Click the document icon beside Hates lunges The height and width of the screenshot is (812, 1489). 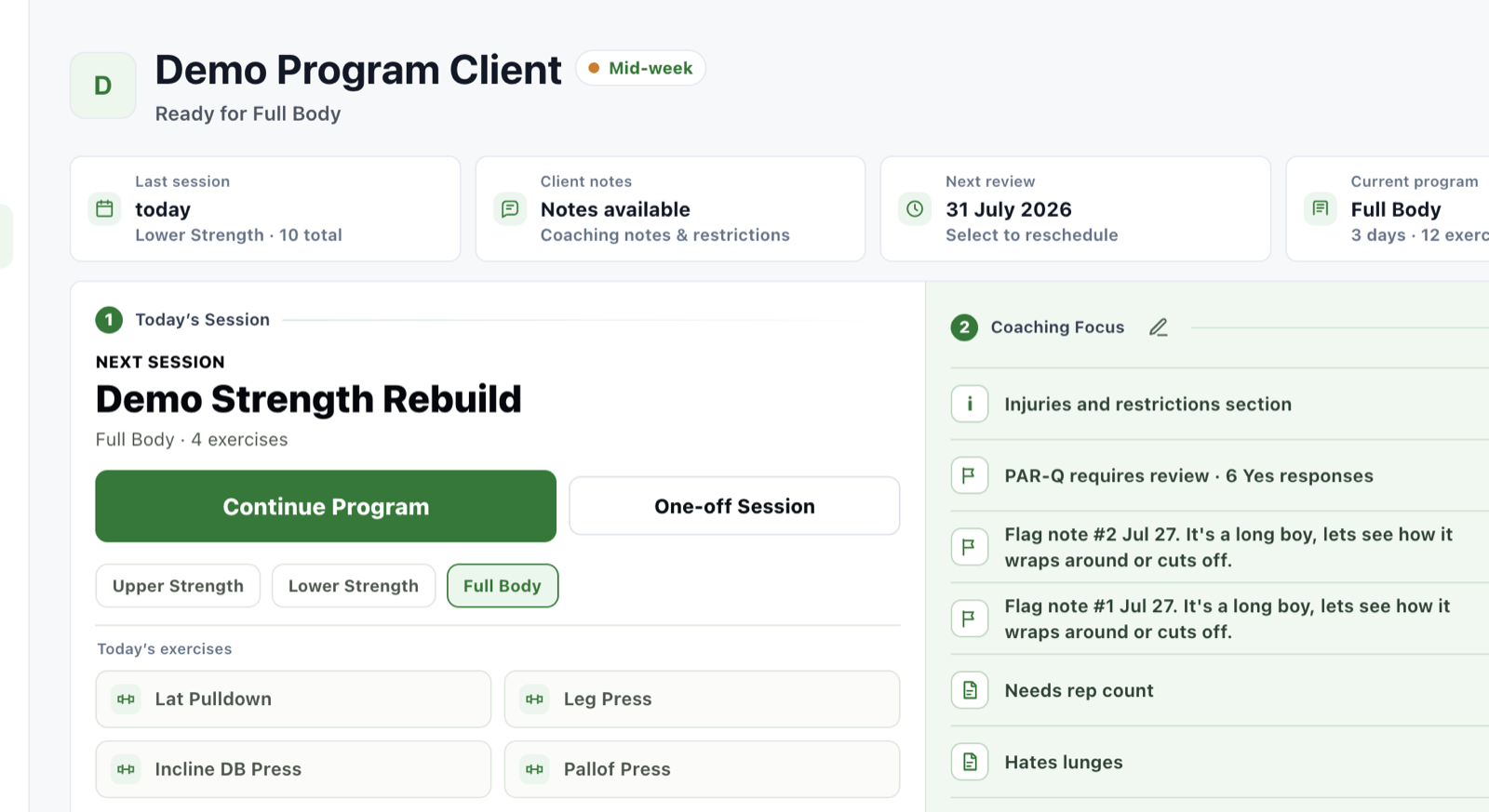click(x=970, y=762)
